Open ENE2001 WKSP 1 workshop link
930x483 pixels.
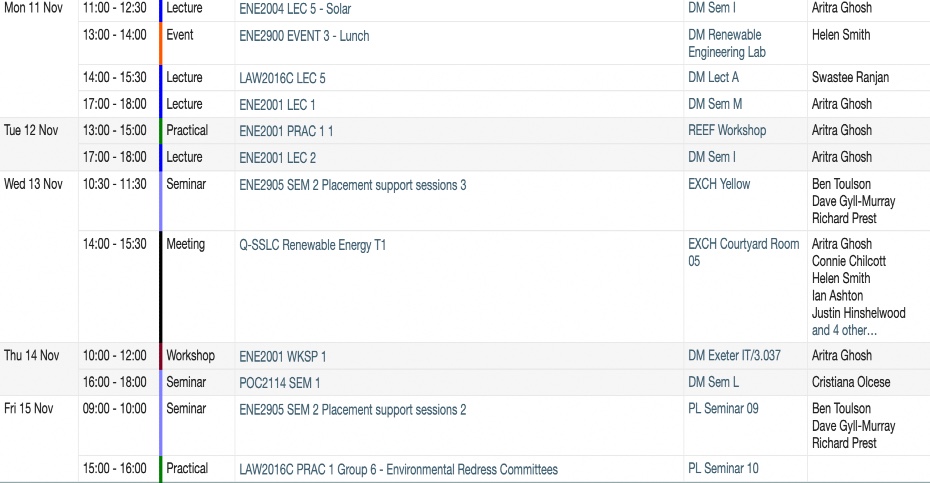click(282, 357)
